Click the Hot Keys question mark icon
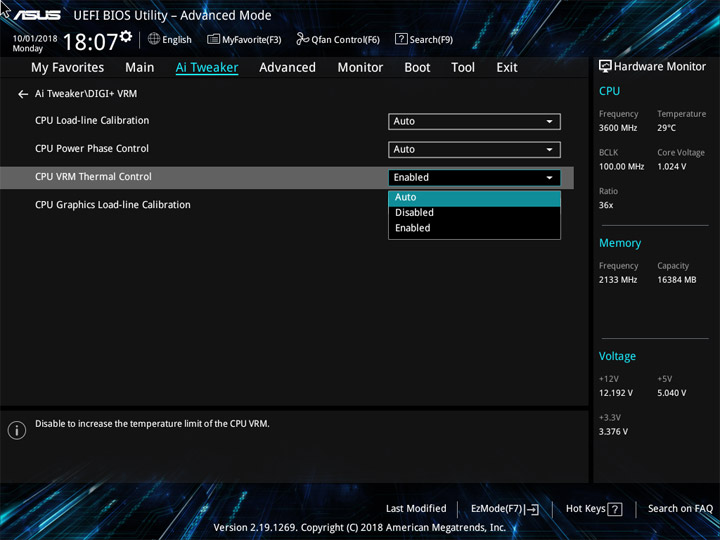Image resolution: width=720 pixels, height=540 pixels. click(x=615, y=509)
